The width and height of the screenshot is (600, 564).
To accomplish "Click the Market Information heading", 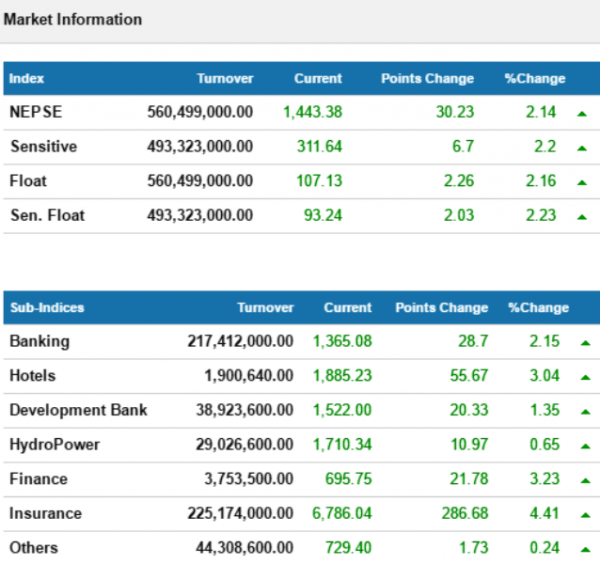I will point(73,20).
